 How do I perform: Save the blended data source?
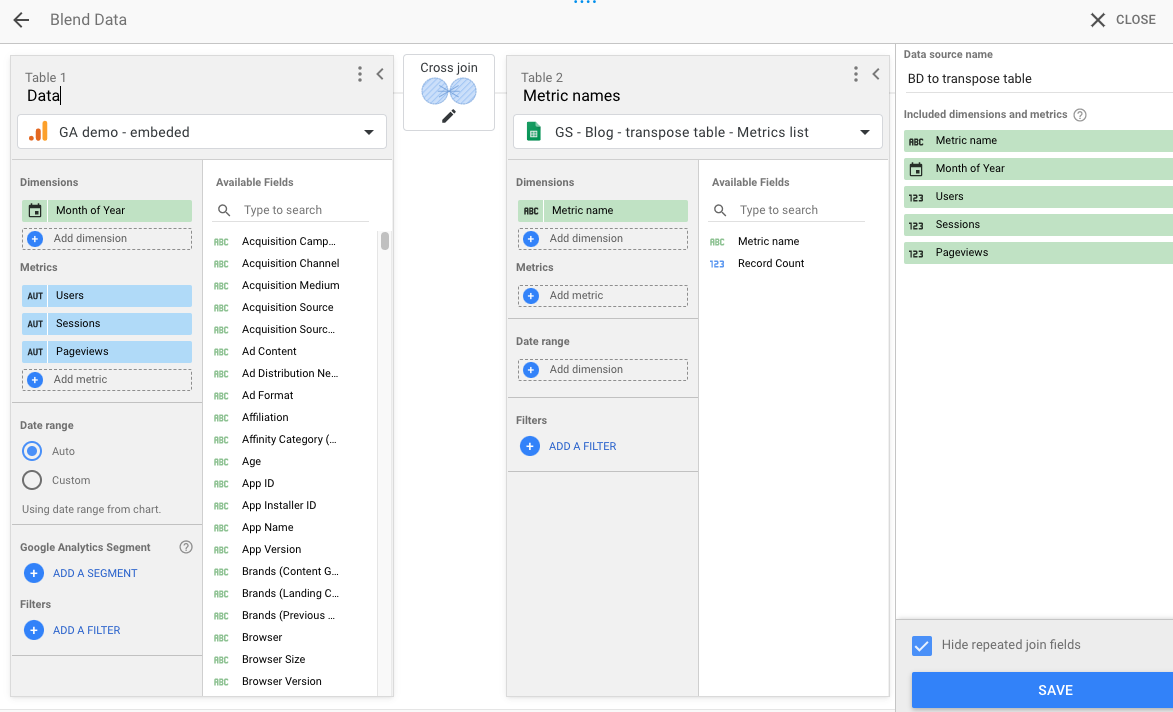tap(1042, 690)
